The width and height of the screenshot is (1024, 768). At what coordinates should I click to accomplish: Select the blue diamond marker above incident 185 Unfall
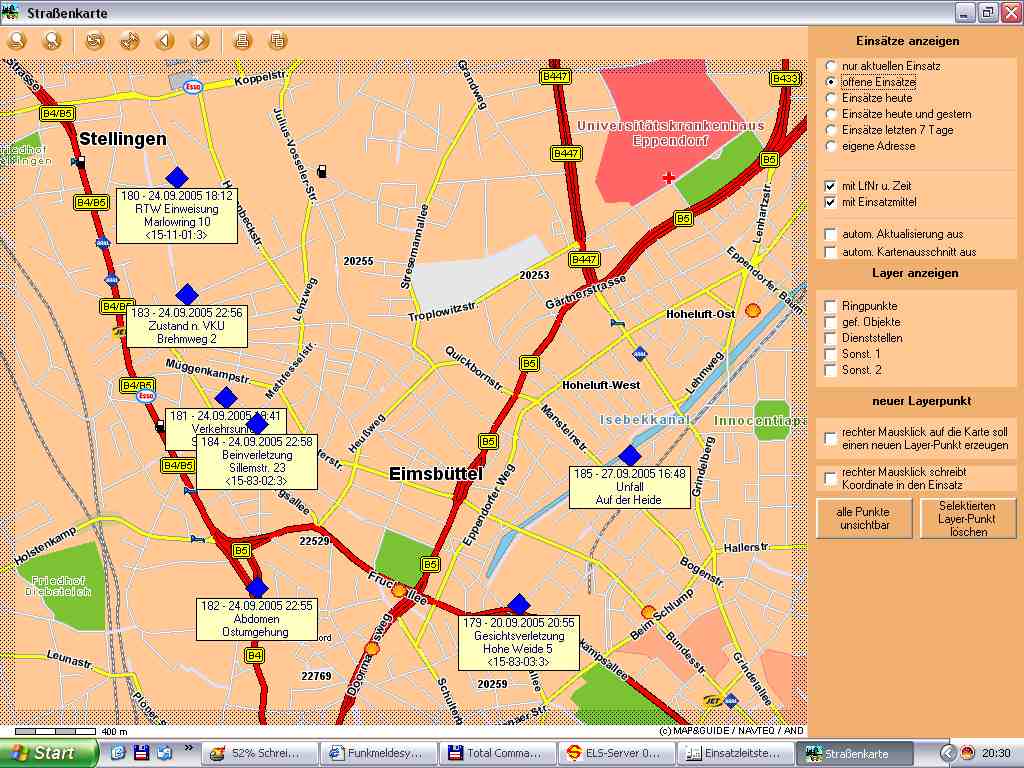point(629,455)
